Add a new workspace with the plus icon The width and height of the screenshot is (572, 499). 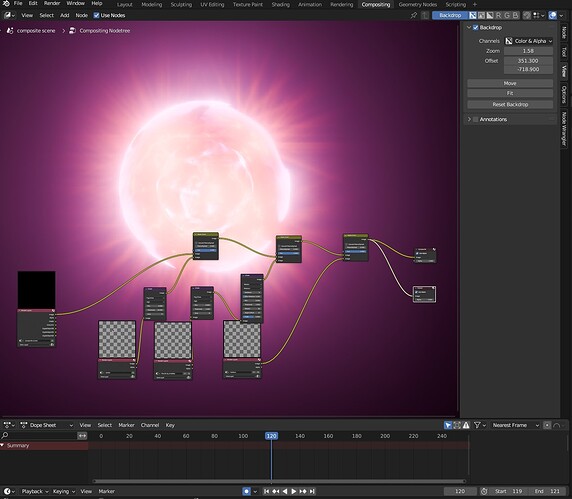click(x=475, y=4)
